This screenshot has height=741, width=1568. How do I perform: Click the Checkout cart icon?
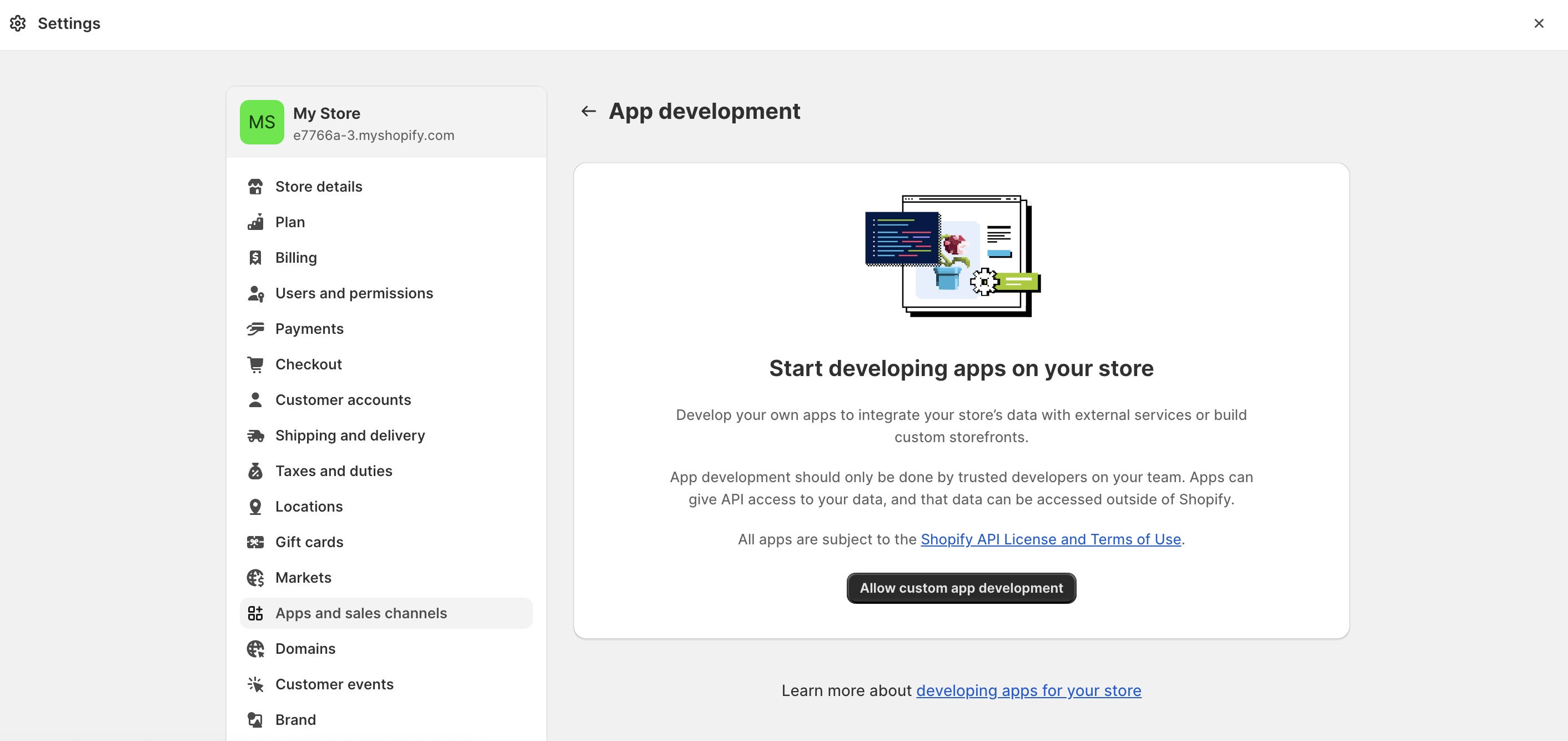(x=255, y=364)
